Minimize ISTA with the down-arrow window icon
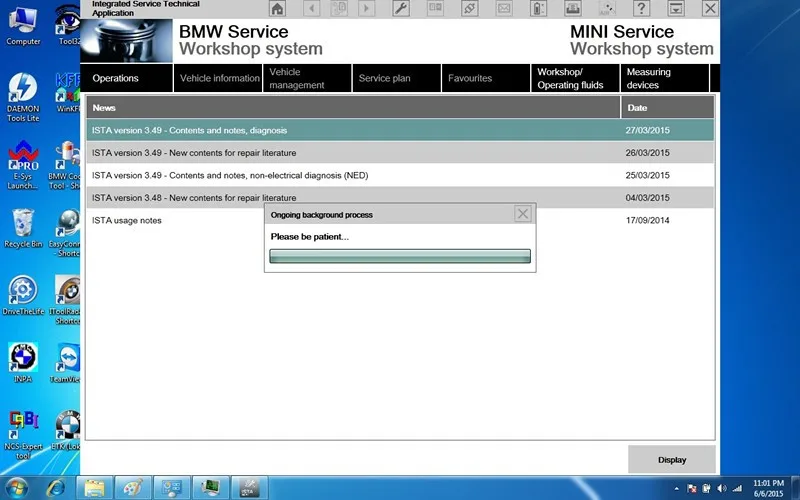This screenshot has height=500, width=800. (x=676, y=8)
